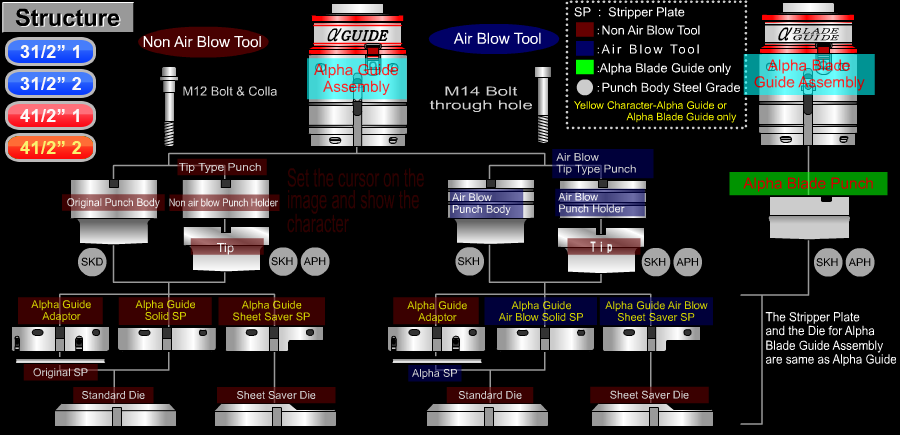Click the Original SP plate label
900x435 pixels.
61,373
